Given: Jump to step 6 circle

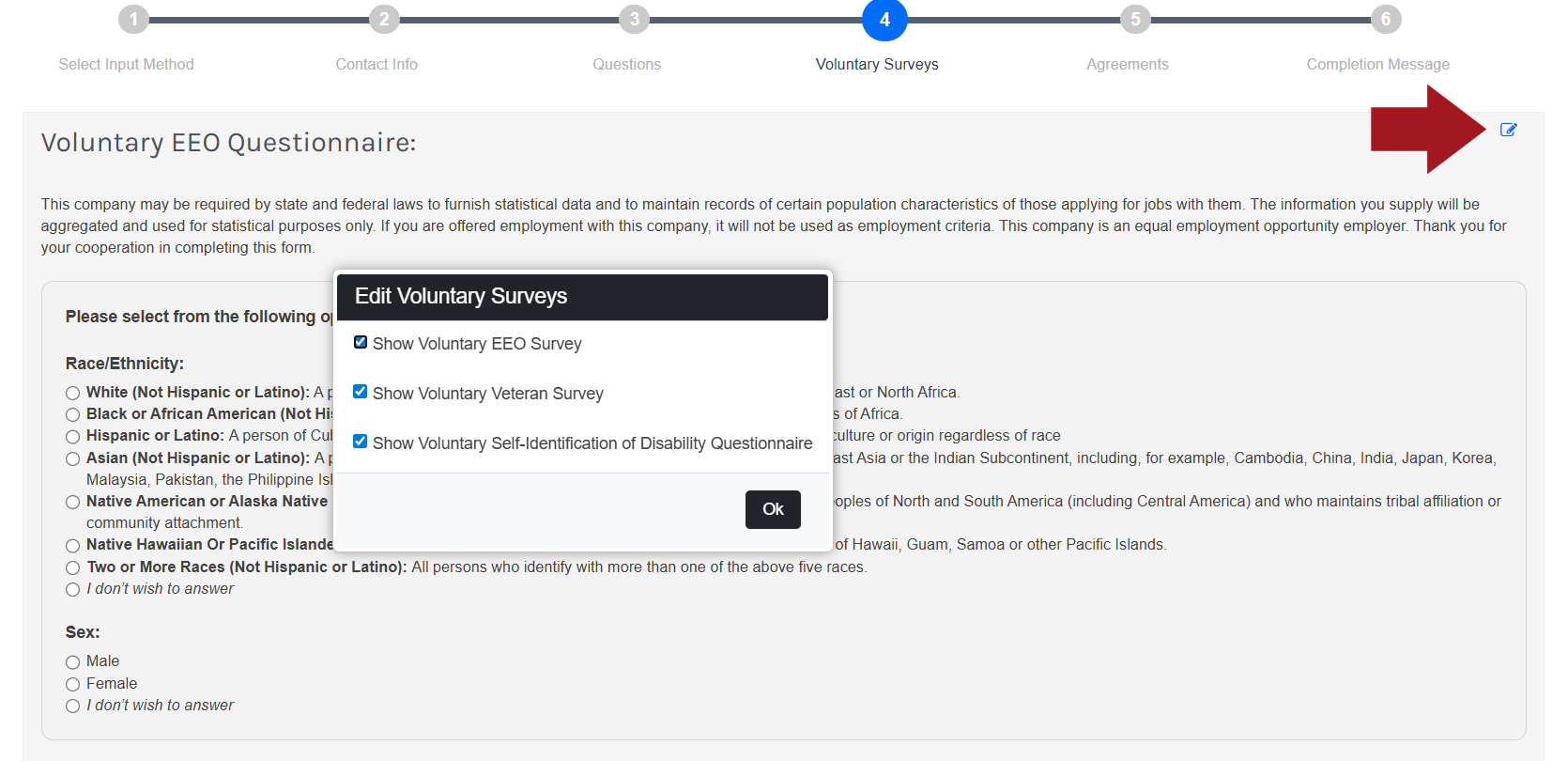Looking at the screenshot, I should coord(1386,19).
